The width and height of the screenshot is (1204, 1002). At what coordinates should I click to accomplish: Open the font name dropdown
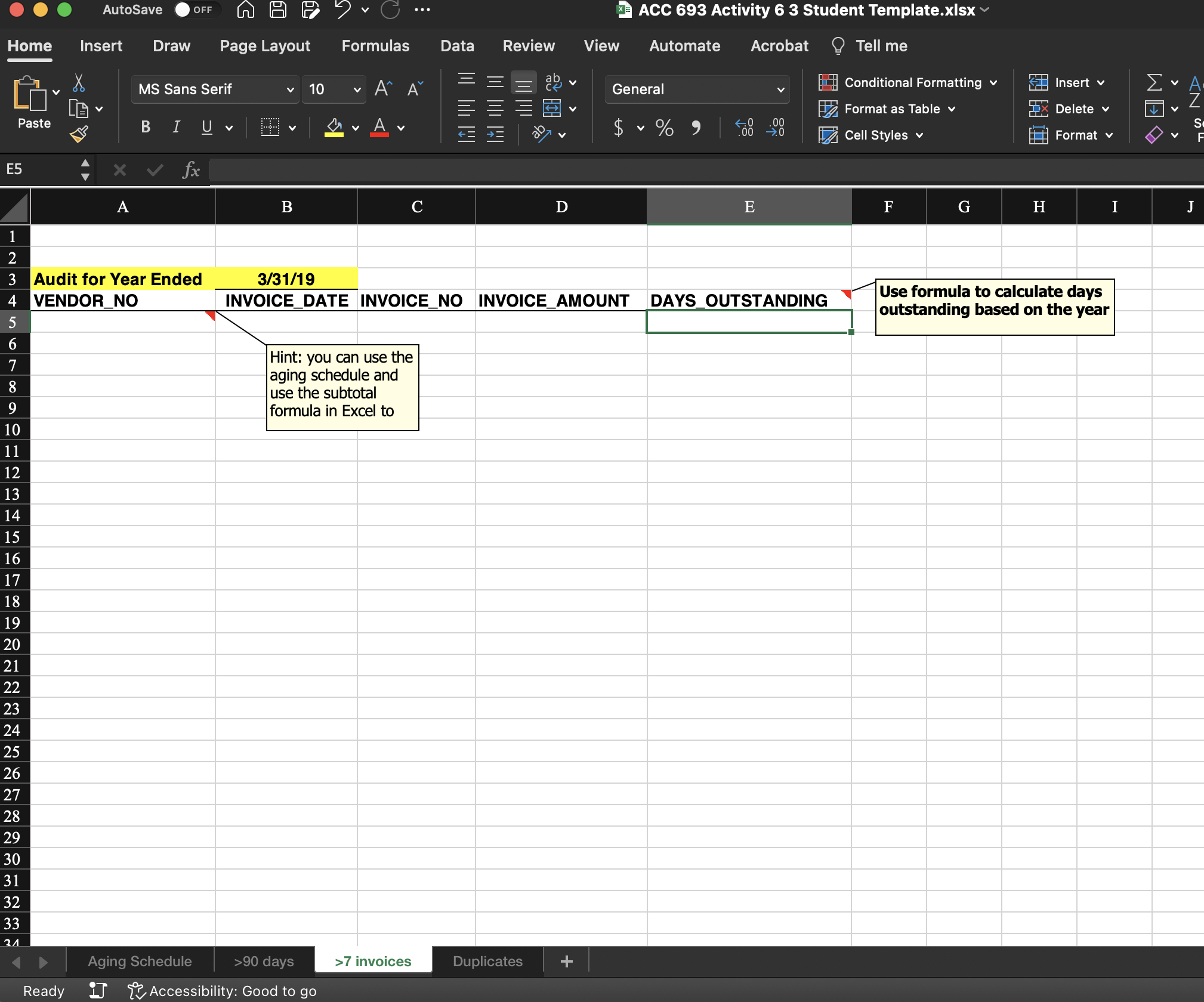(290, 89)
